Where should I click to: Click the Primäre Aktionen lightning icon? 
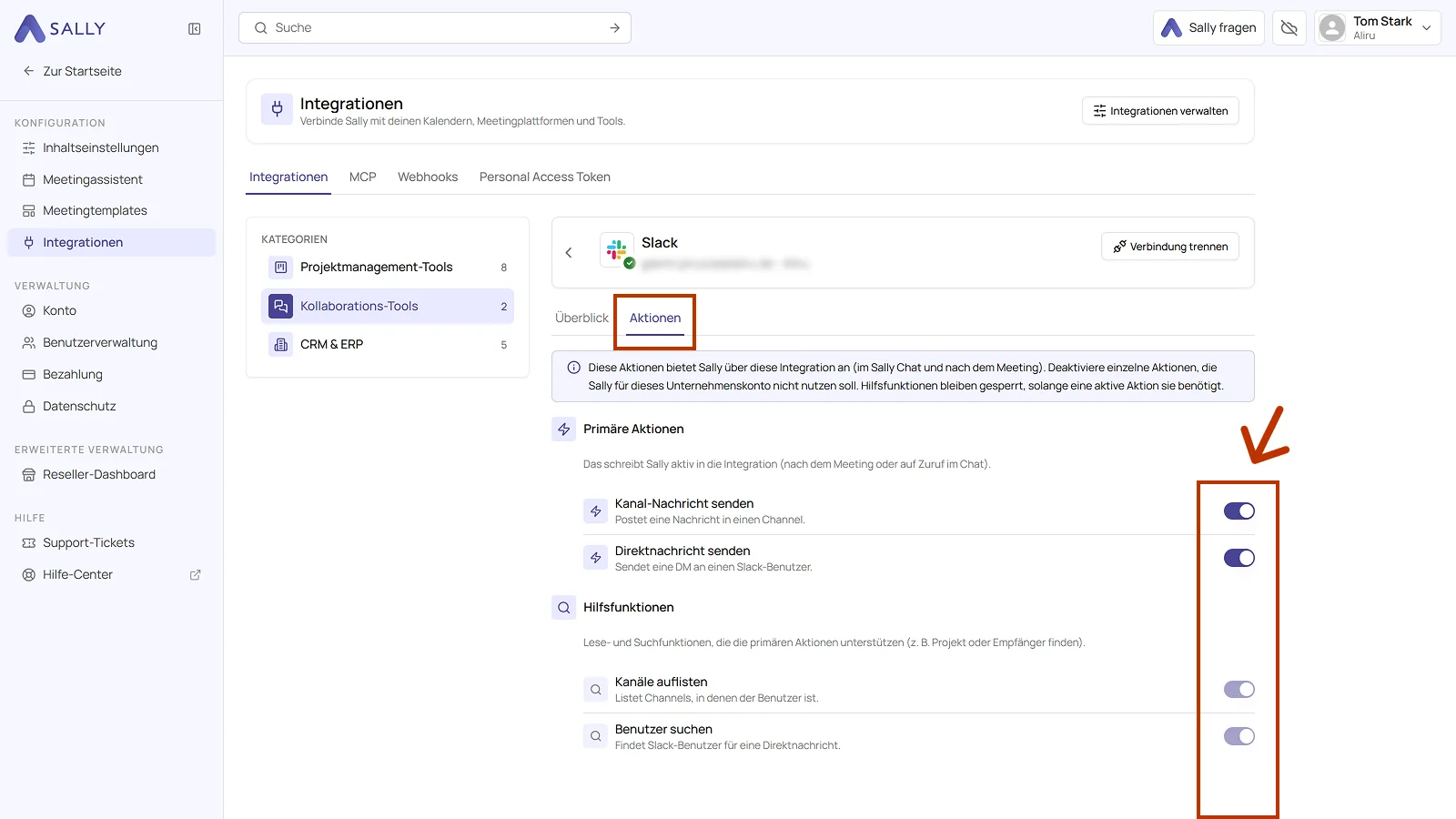[564, 430]
